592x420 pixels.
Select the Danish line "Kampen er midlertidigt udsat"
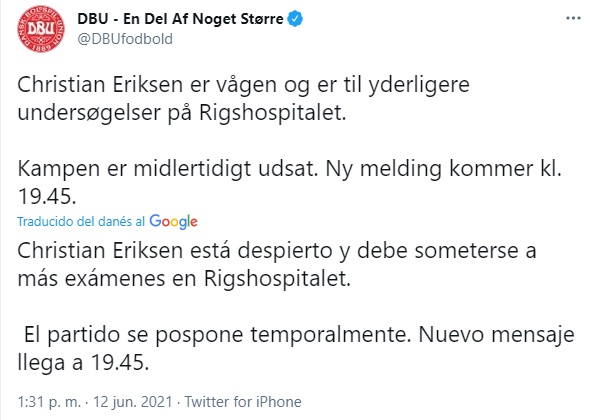[167, 169]
